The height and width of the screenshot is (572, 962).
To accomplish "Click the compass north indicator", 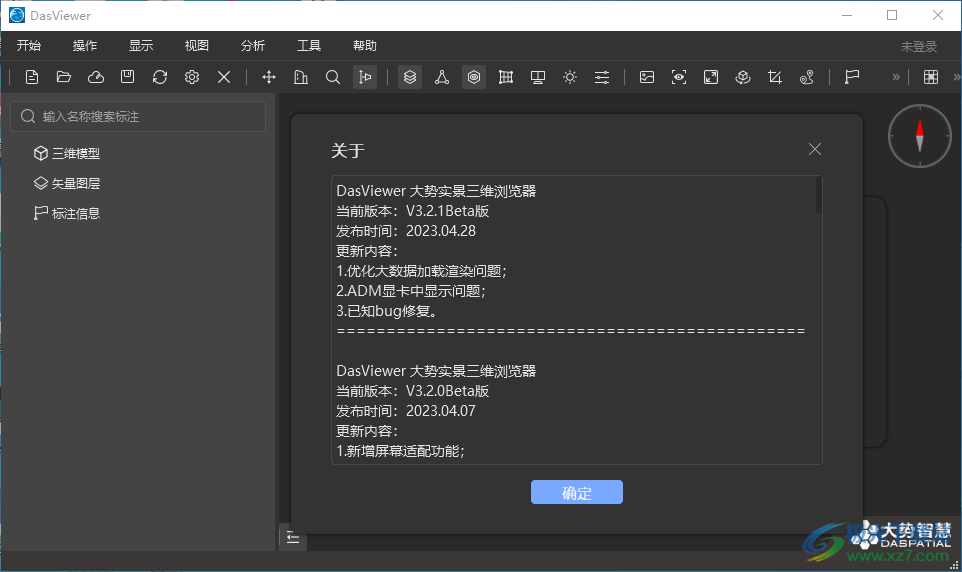I will (920, 136).
